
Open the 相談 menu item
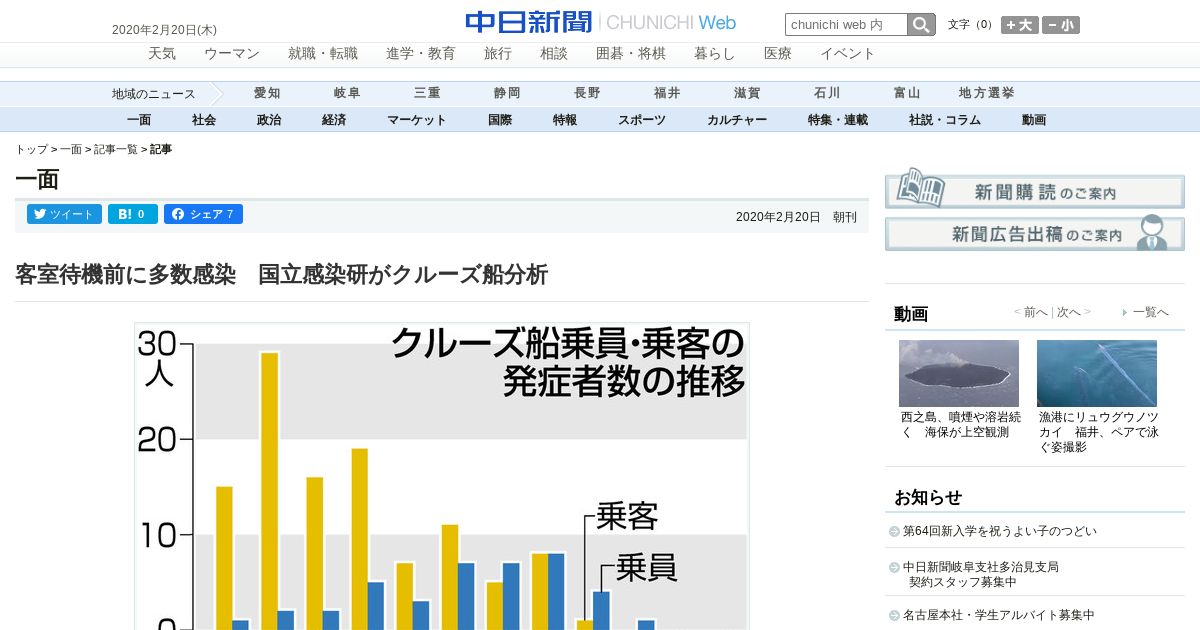(x=554, y=54)
